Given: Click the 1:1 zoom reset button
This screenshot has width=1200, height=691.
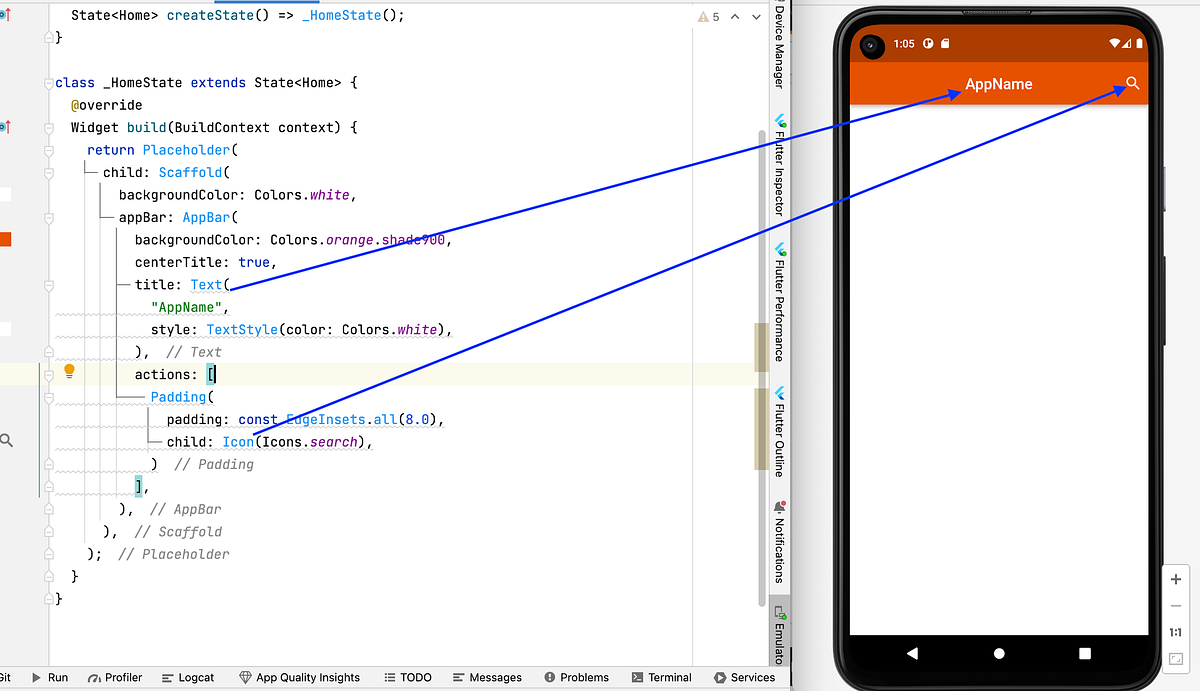Looking at the screenshot, I should pos(1175,632).
